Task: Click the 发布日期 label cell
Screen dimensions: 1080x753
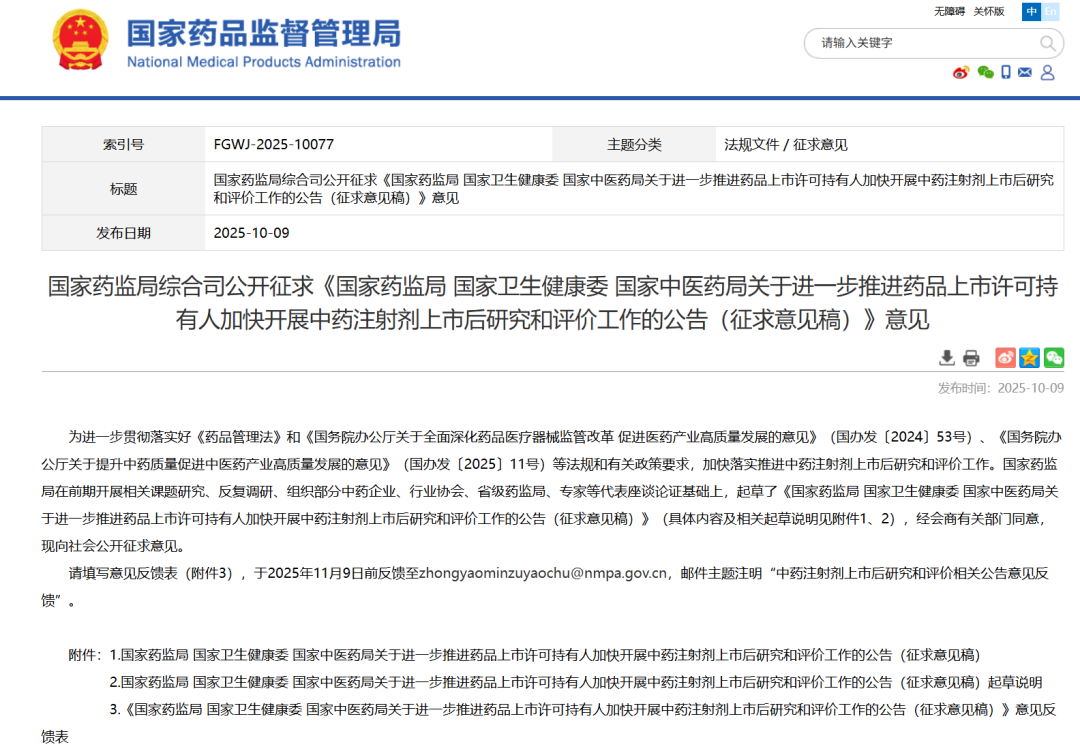Action: click(123, 233)
